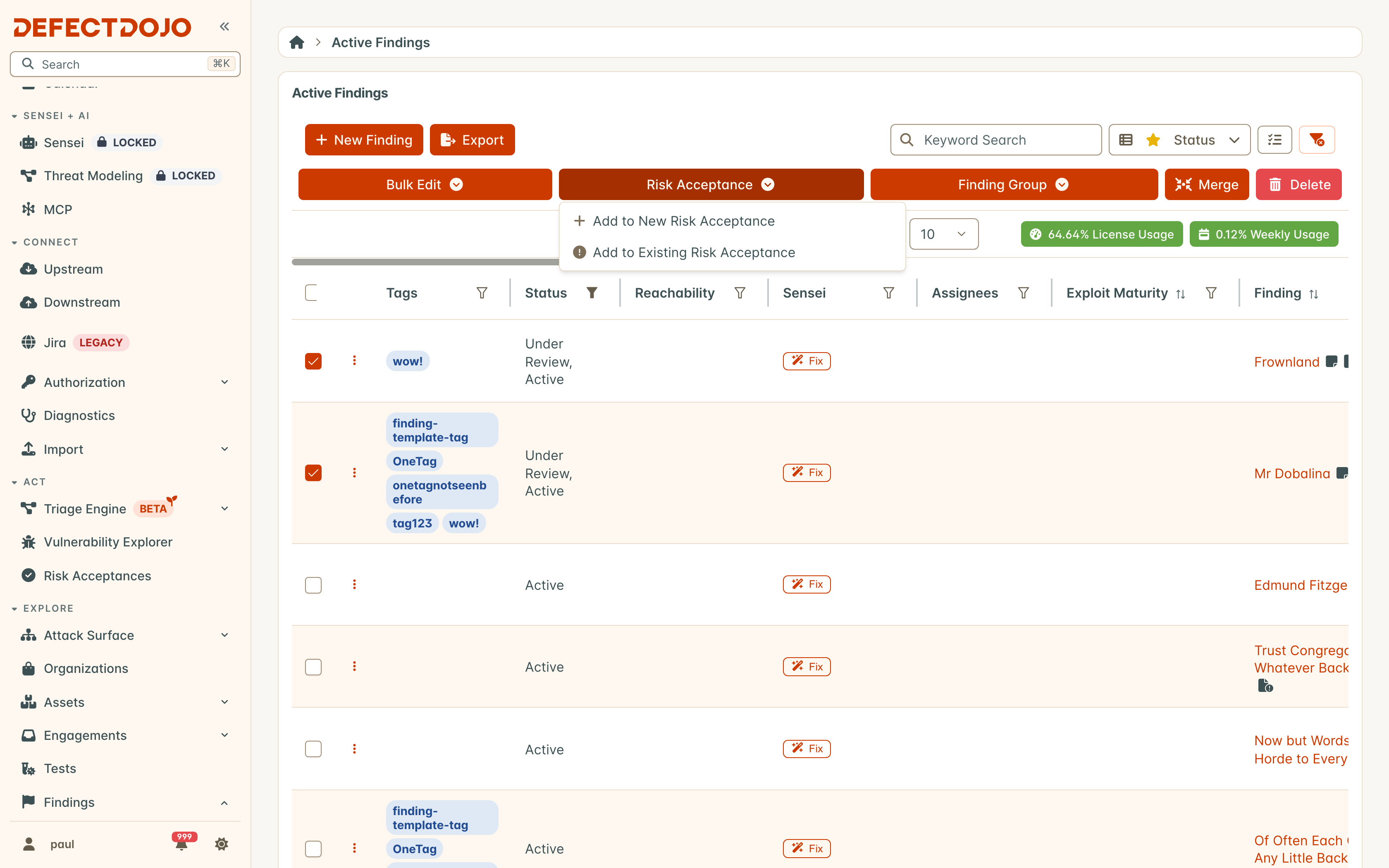Image resolution: width=1389 pixels, height=868 pixels.
Task: Open settings gear next to paul
Action: [222, 843]
